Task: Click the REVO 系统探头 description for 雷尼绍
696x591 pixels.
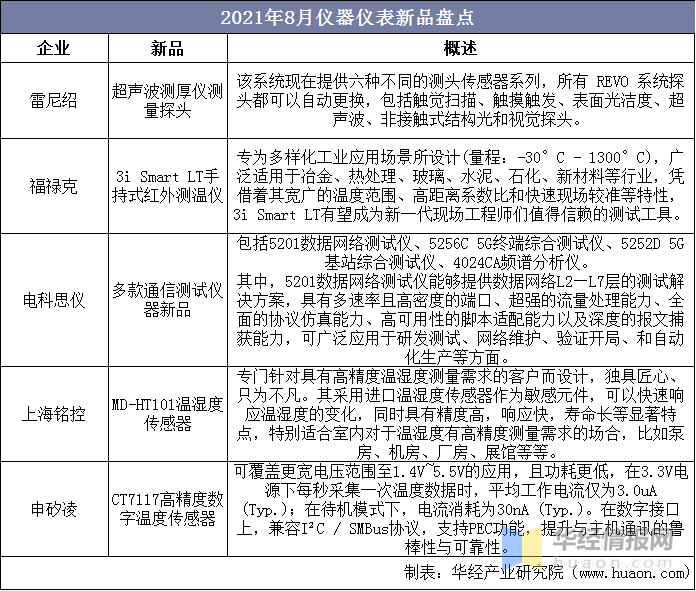Action: click(x=461, y=100)
